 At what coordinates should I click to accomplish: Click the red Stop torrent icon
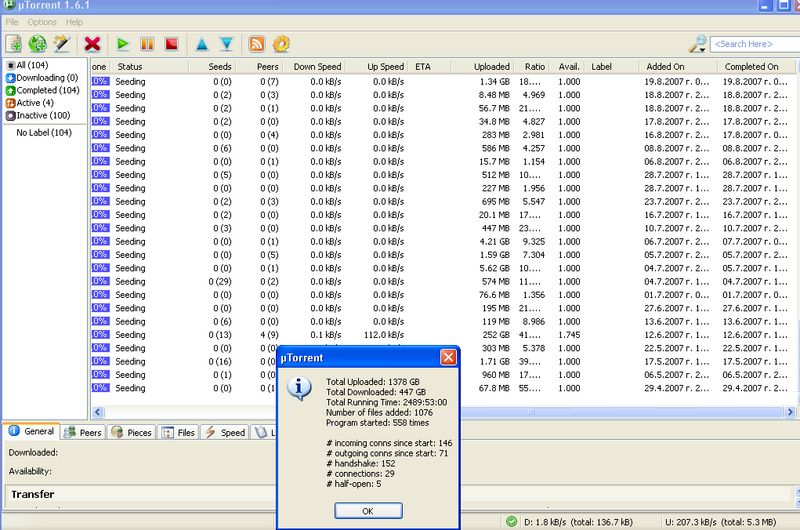[x=171, y=44]
